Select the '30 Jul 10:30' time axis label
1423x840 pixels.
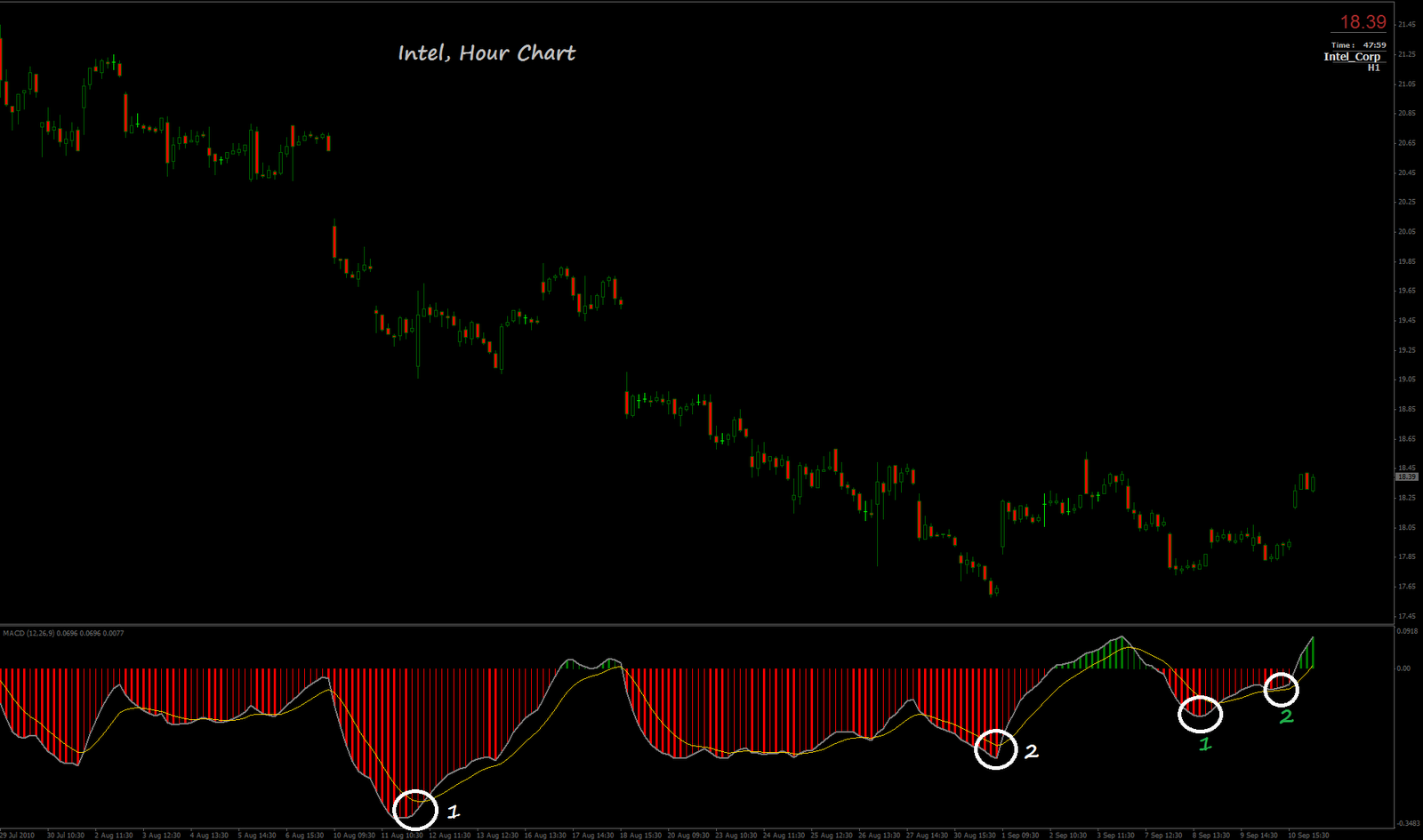(66, 836)
